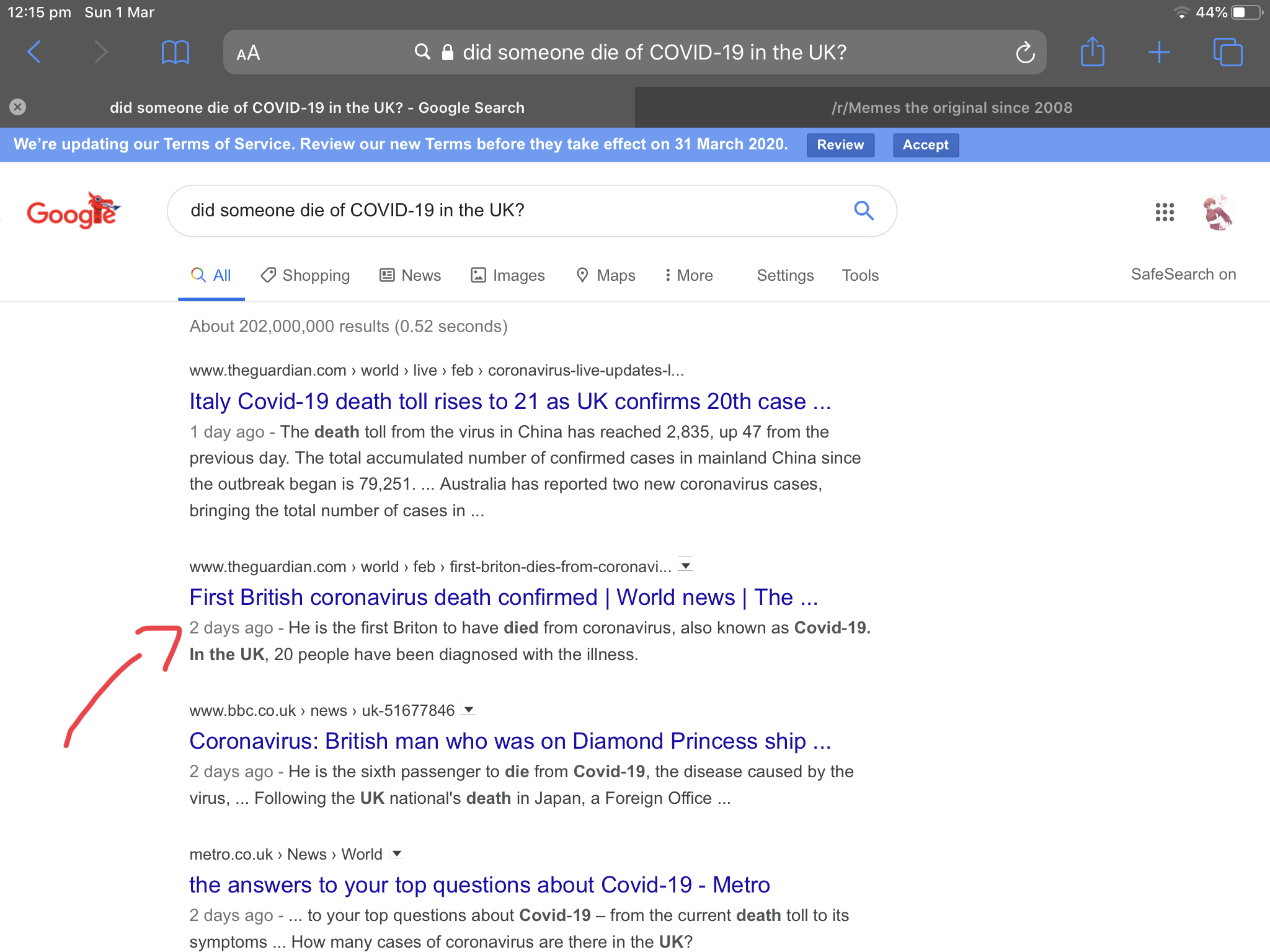This screenshot has width=1270, height=952.
Task: Click the Accept terms button
Action: click(x=925, y=144)
